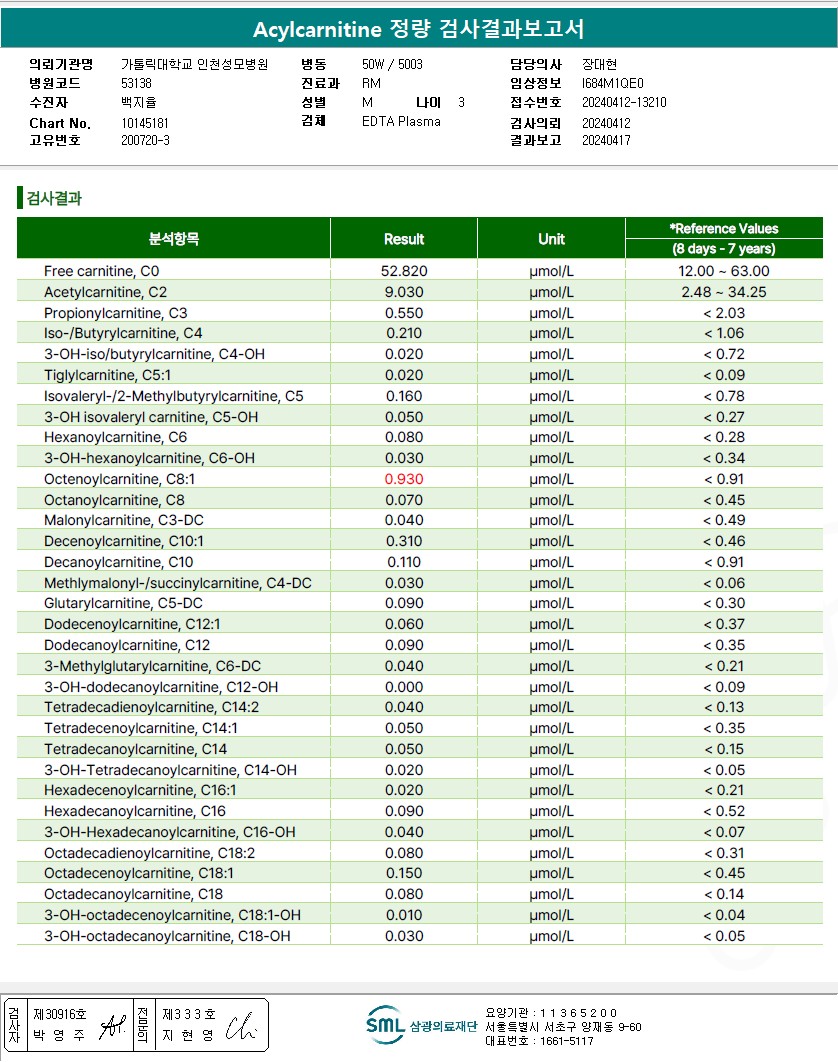Select '3-OH-hexanoylcarnitine, C6-OH' row name
The image size is (838, 1062).
[150, 459]
